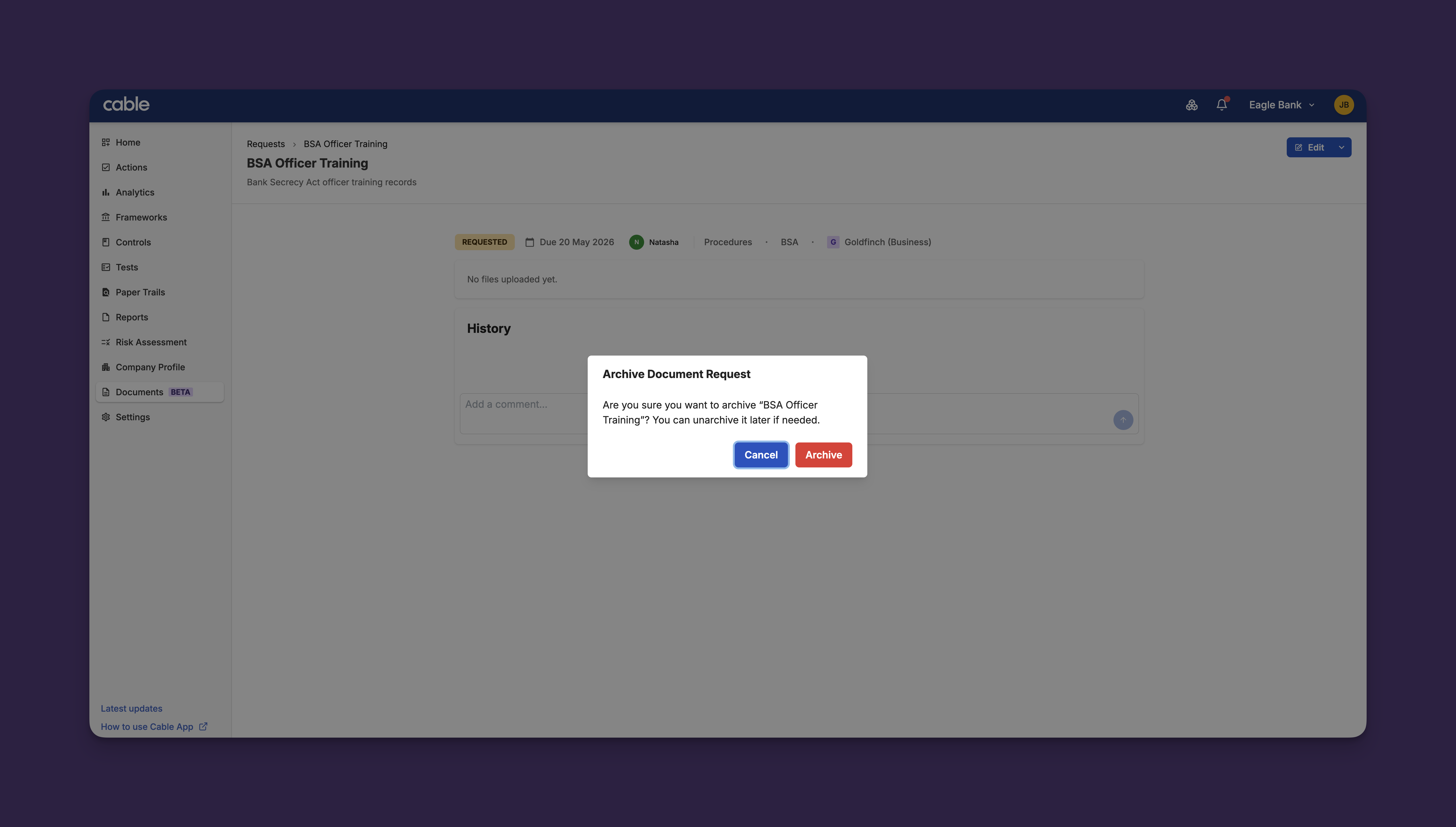1456x827 pixels.
Task: Cancel the archive dialog
Action: tap(761, 455)
